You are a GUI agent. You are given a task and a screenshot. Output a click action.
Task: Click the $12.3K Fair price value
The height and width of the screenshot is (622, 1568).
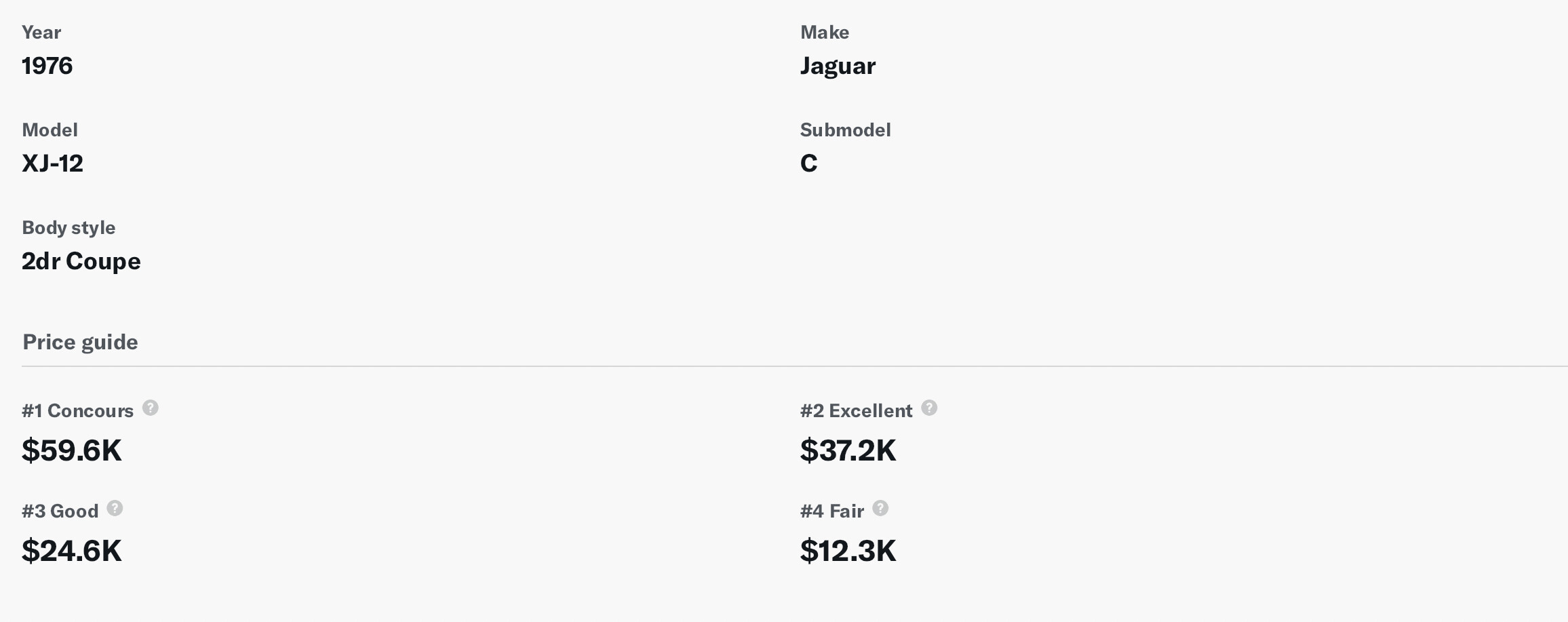pos(848,551)
